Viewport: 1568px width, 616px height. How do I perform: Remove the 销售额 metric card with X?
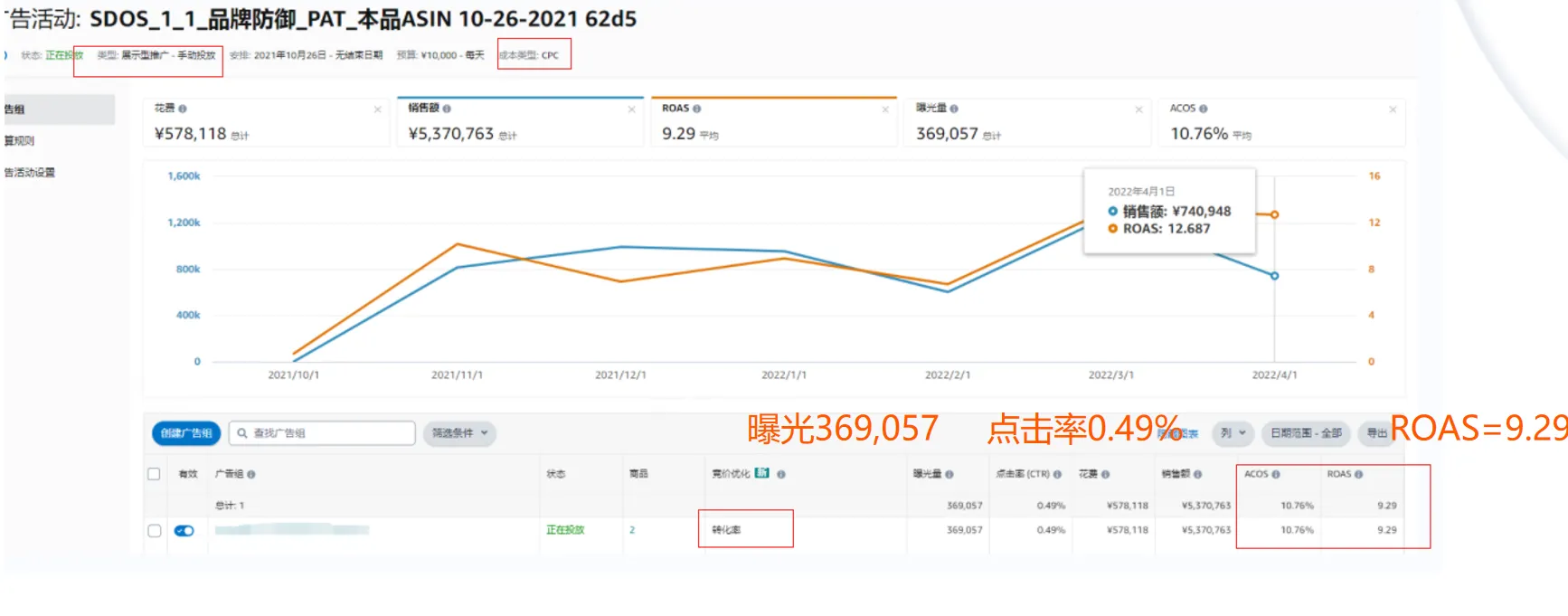631,109
